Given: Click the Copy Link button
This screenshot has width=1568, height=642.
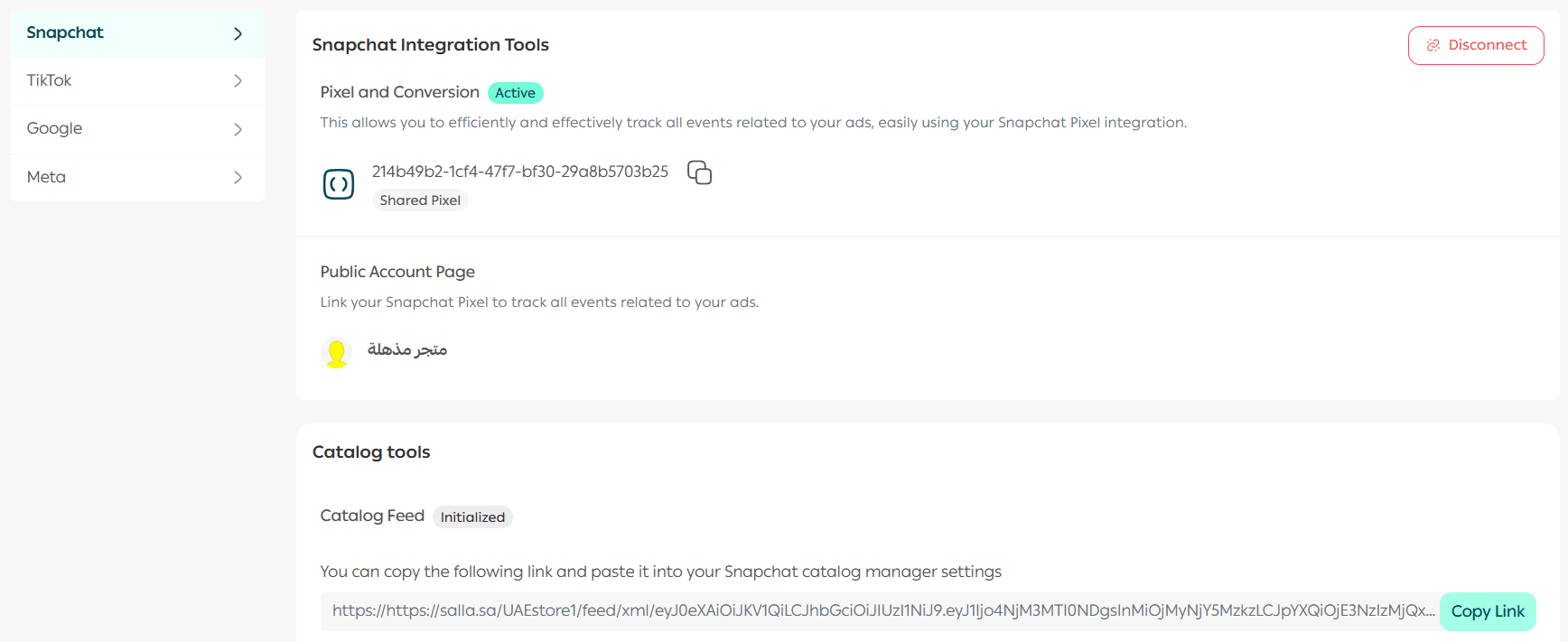Looking at the screenshot, I should [1487, 611].
